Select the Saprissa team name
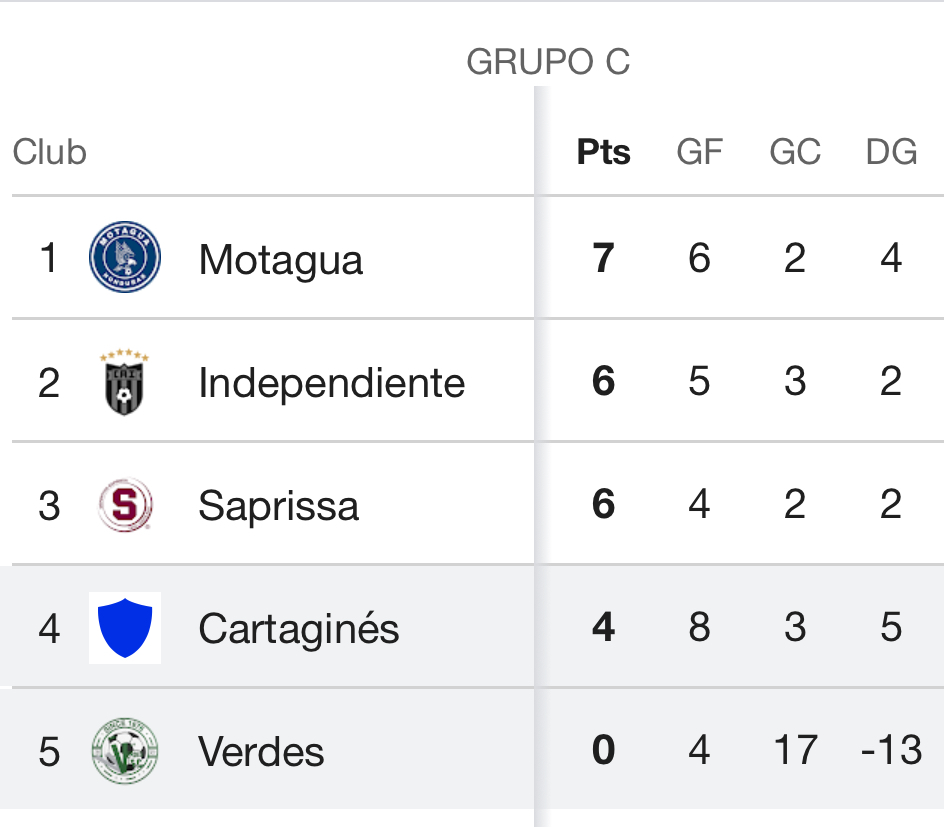The width and height of the screenshot is (944, 827). (x=278, y=506)
